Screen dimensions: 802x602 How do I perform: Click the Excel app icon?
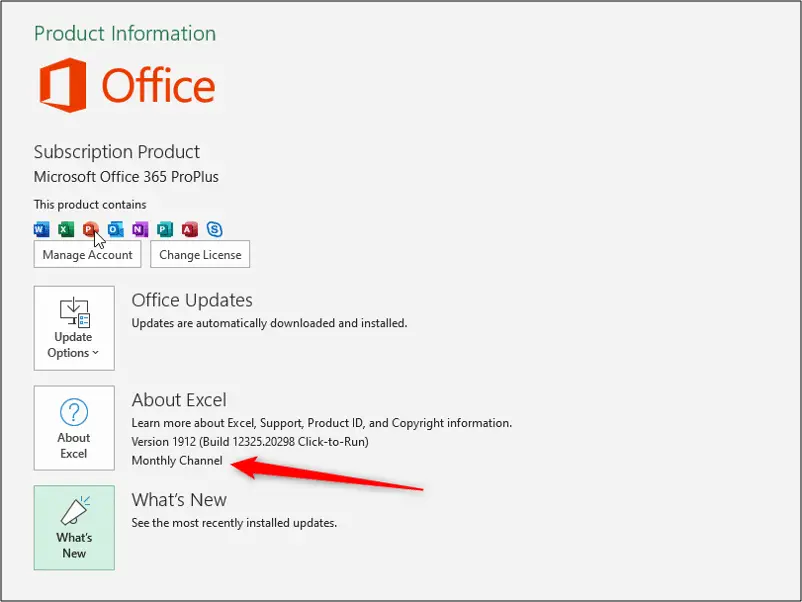tap(66, 229)
